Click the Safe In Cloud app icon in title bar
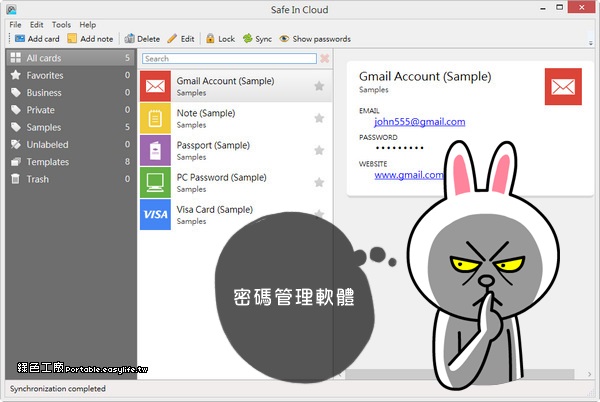This screenshot has height=402, width=600. (11, 10)
